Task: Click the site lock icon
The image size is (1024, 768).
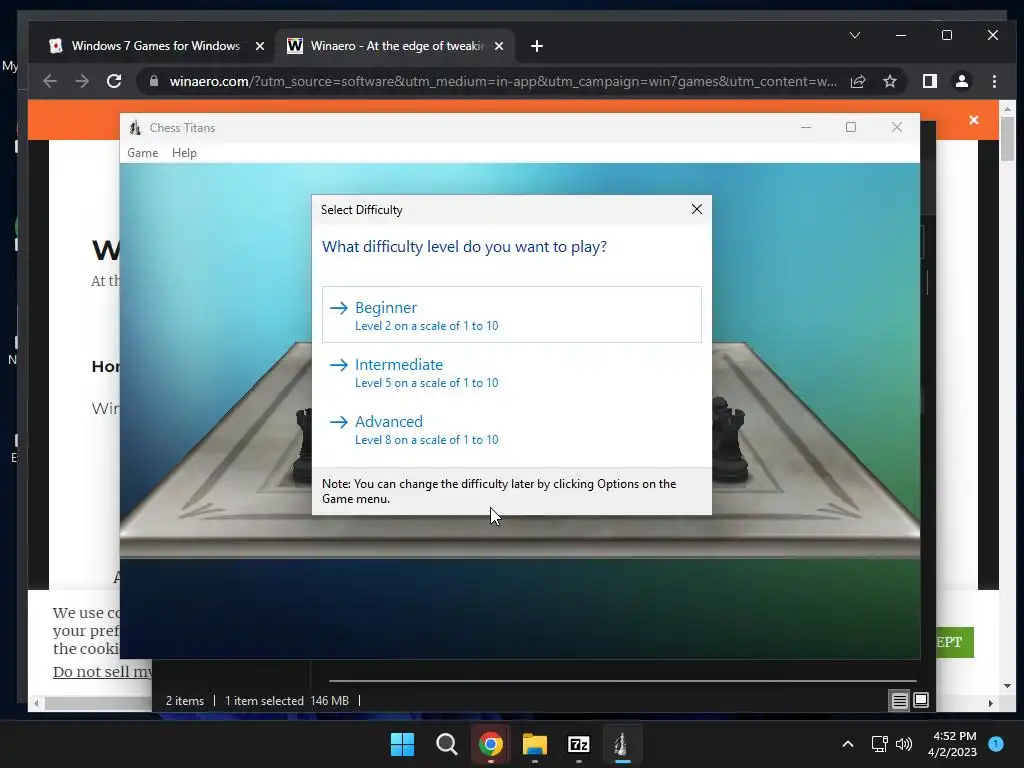Action: pyautogui.click(x=154, y=81)
